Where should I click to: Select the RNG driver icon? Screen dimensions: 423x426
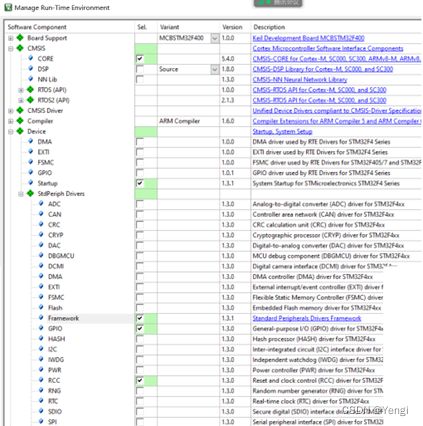41,390
